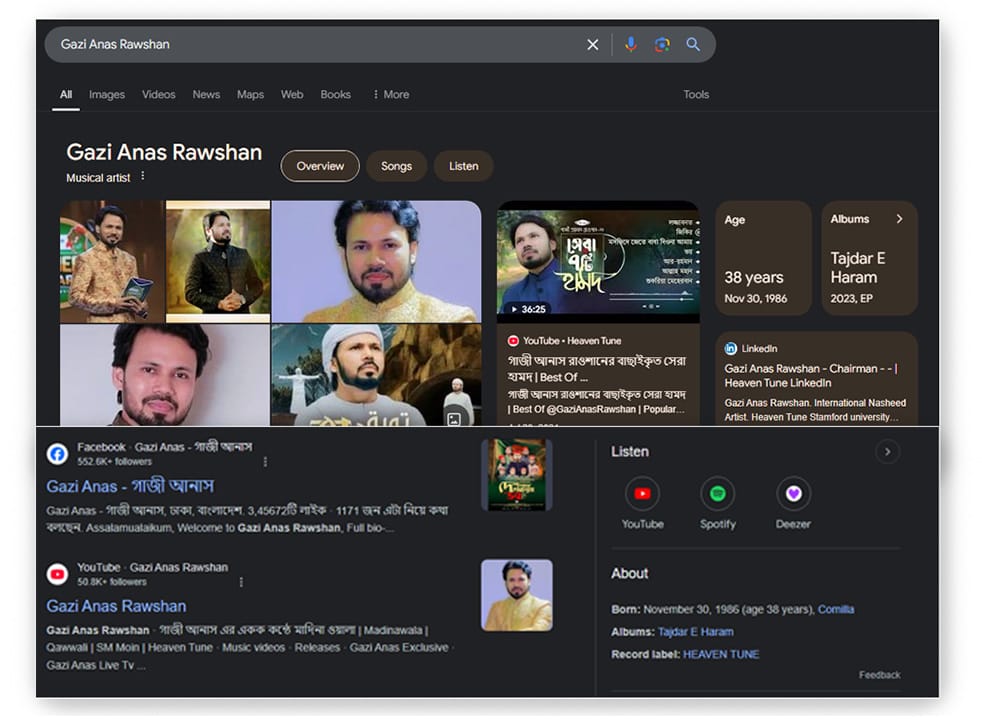Expand the Albums card arrow
Screen dimensions: 982x720
[899, 219]
